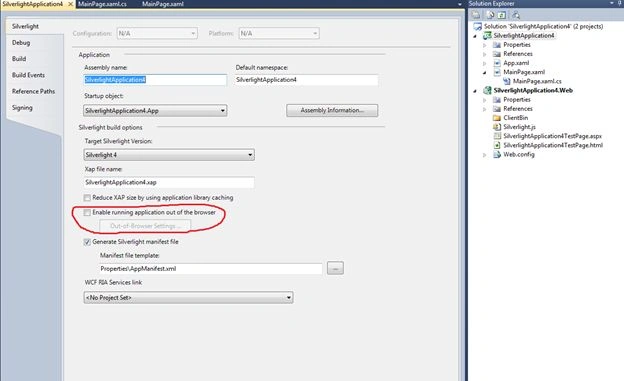Click the Manifest file template text field
This screenshot has height=381, width=624.
click(211, 269)
